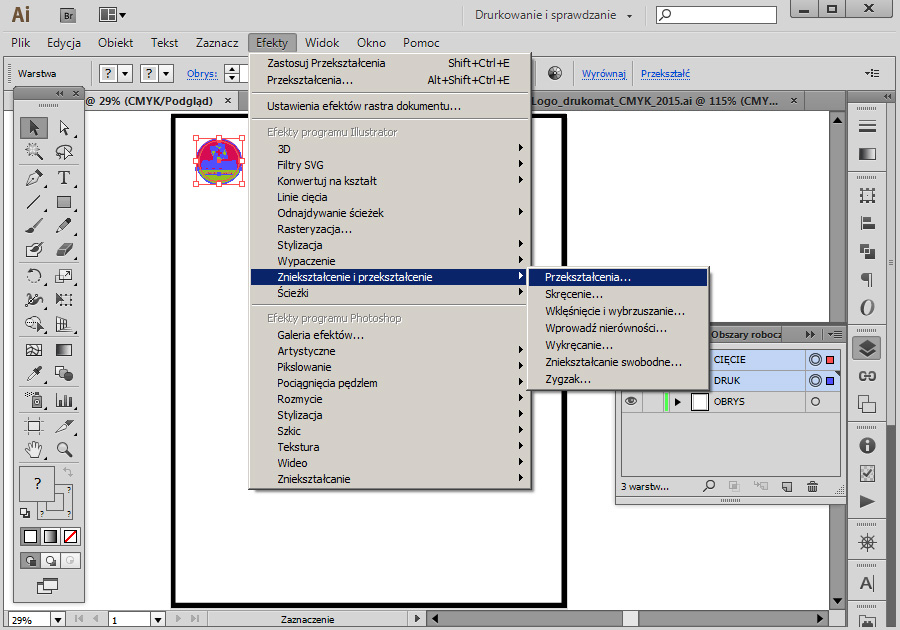
Task: Open zoom level dropdown at 29%
Action: coord(57,620)
